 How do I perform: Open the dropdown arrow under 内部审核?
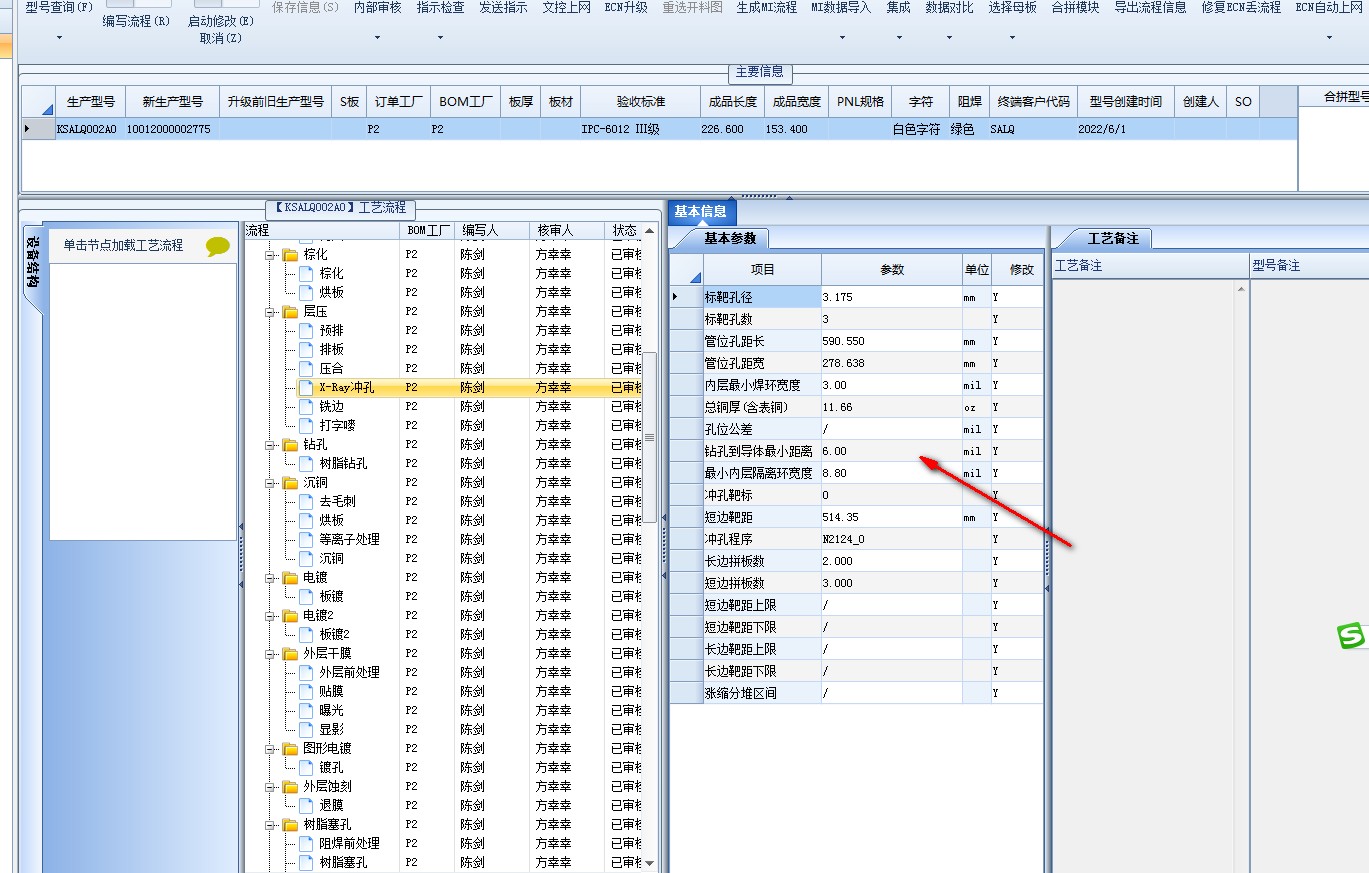click(378, 38)
